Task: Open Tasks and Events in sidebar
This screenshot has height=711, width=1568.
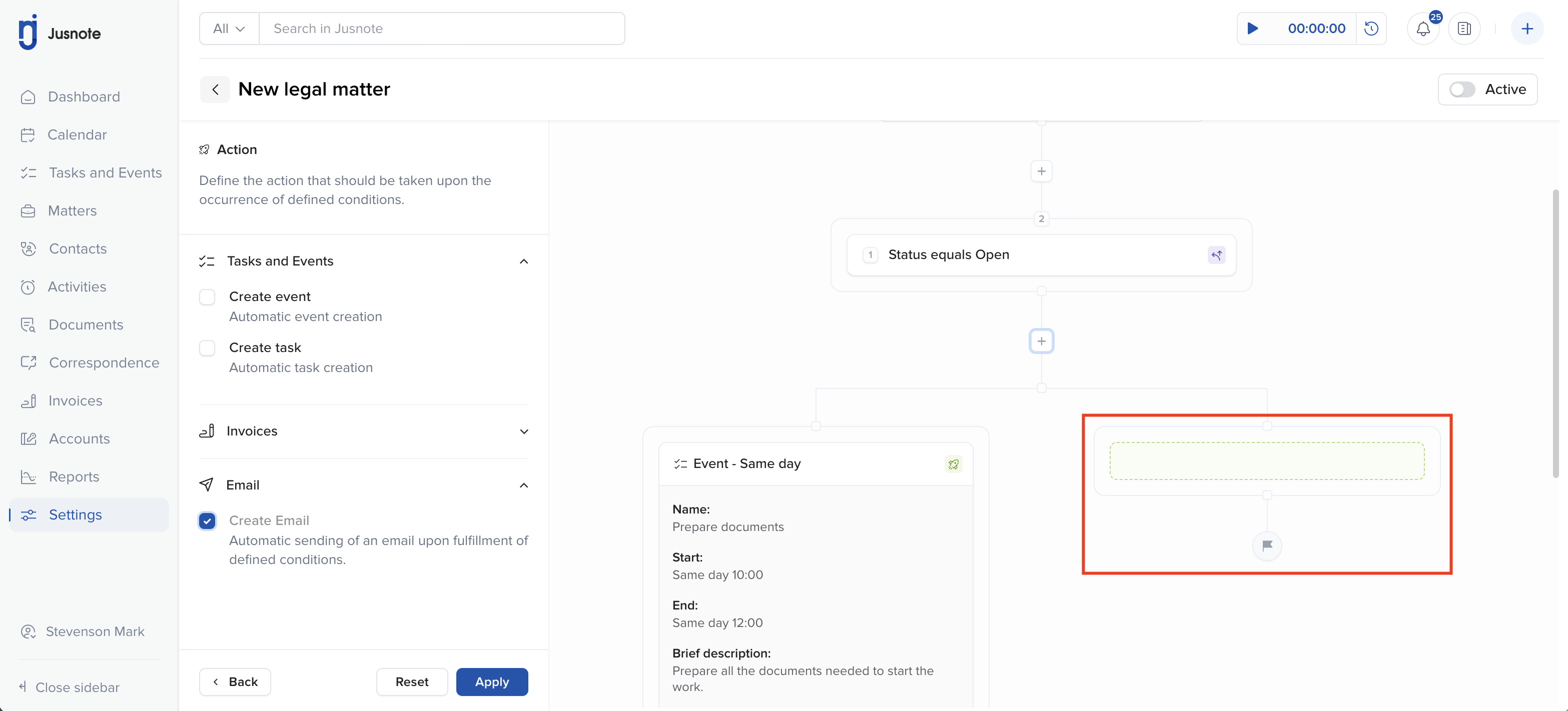Action: (x=90, y=172)
